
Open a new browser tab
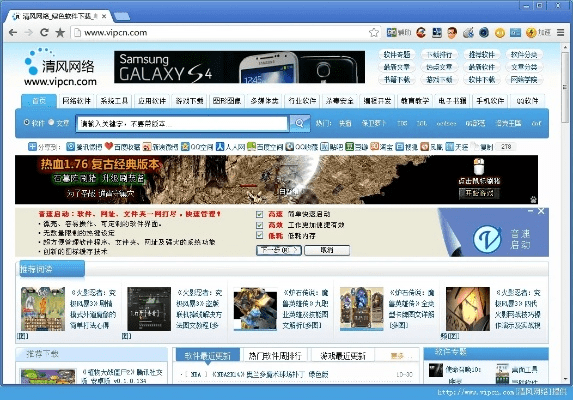click(x=122, y=16)
